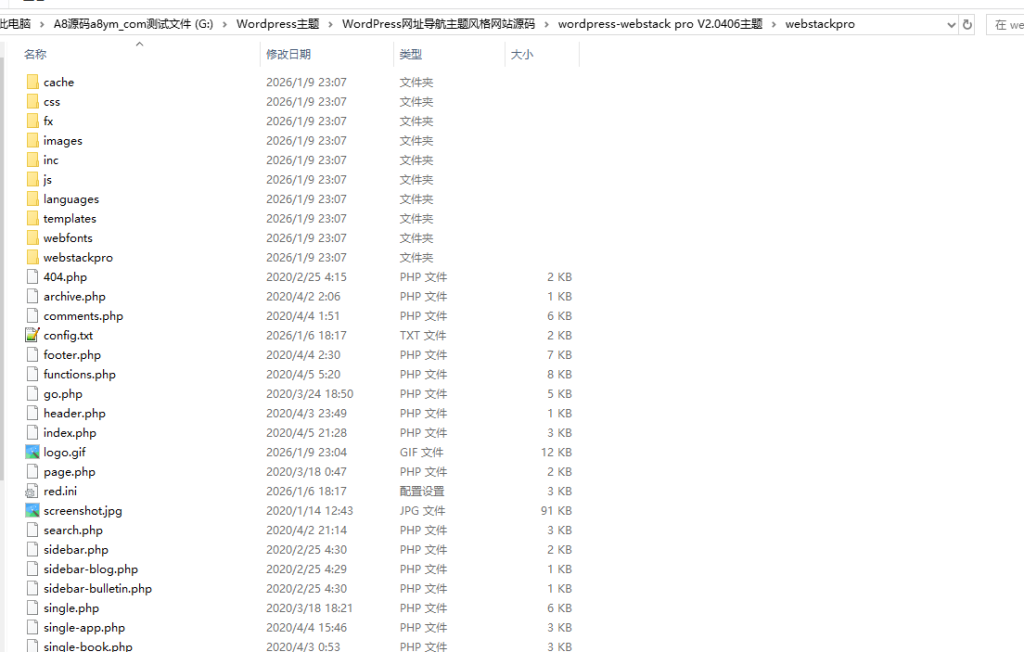Image resolution: width=1024 pixels, height=652 pixels.
Task: Toggle sort order on the 名称 column header
Action: click(x=34, y=55)
